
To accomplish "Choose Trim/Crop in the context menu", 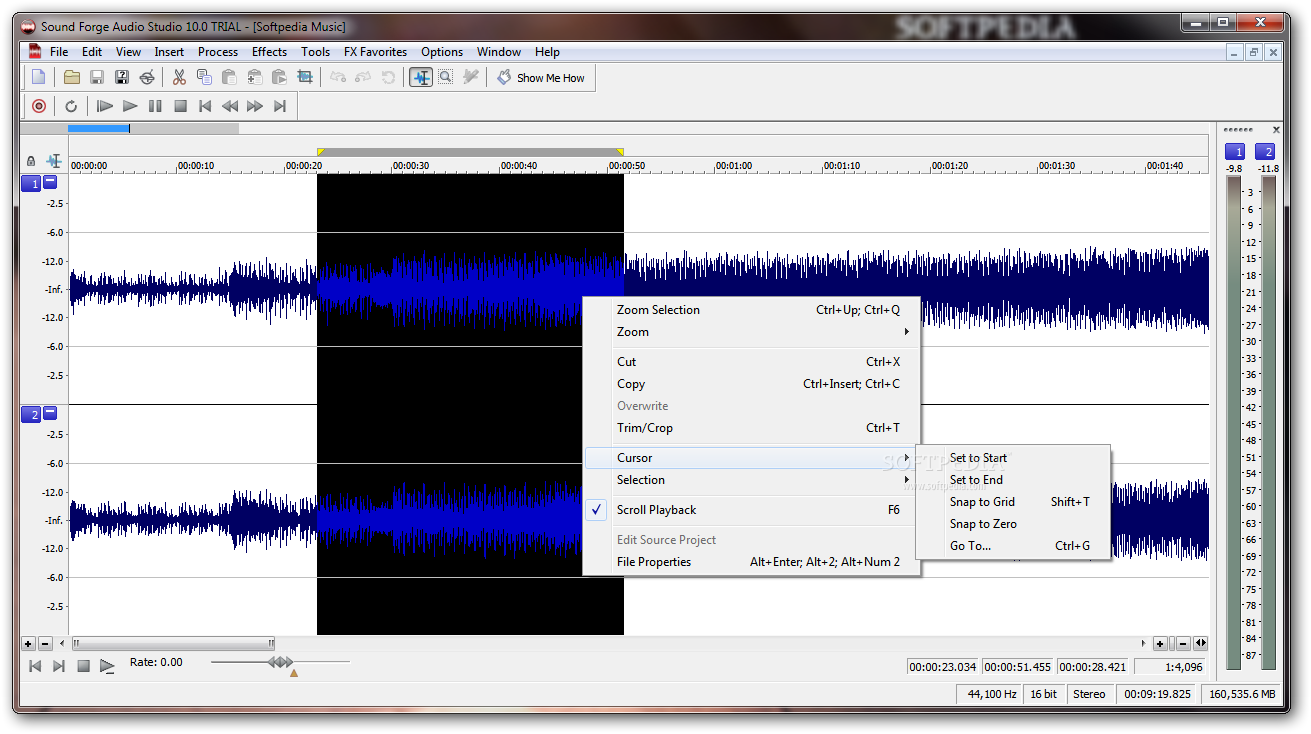I will point(751,428).
